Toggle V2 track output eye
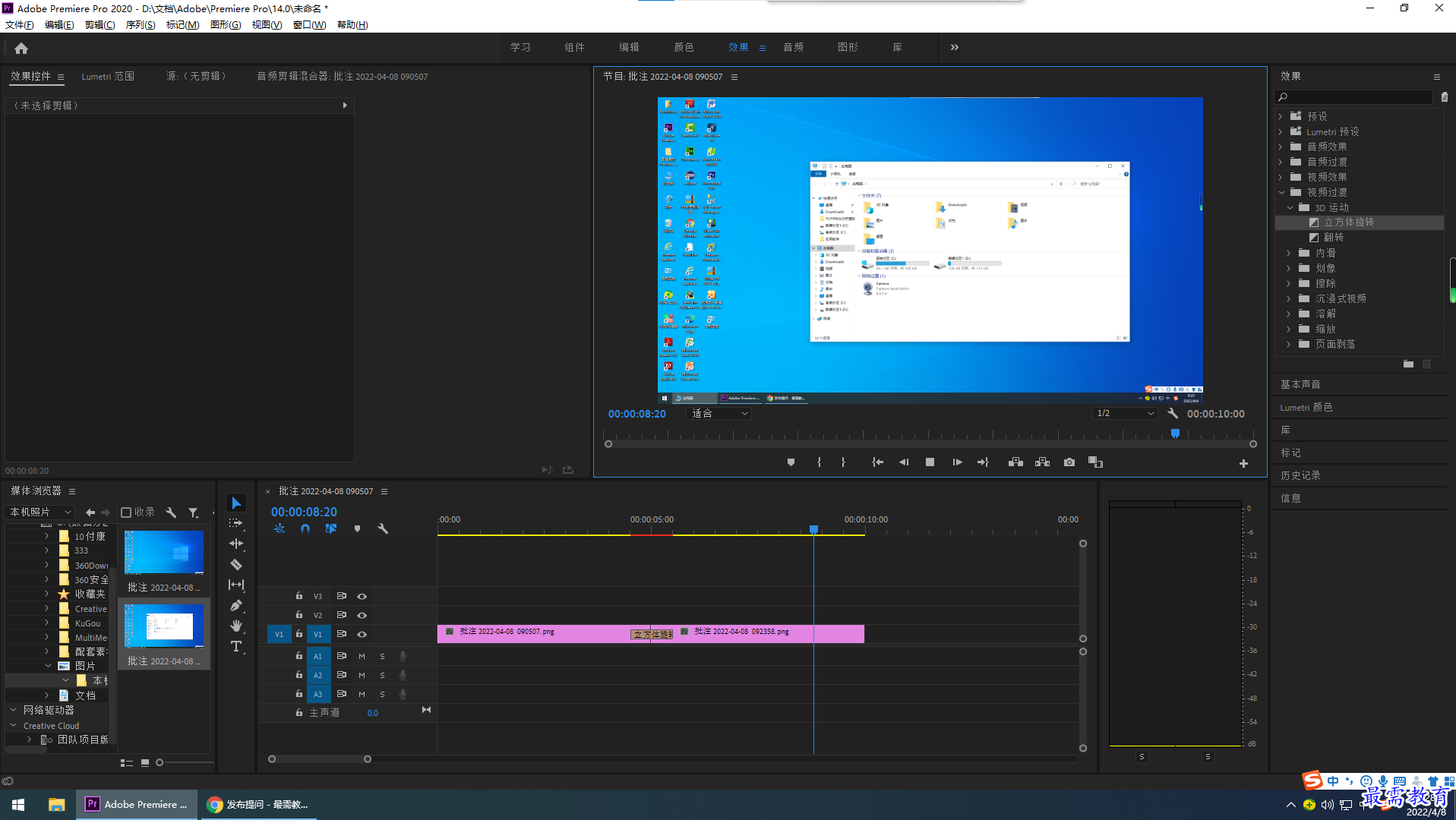1456x820 pixels. click(362, 615)
